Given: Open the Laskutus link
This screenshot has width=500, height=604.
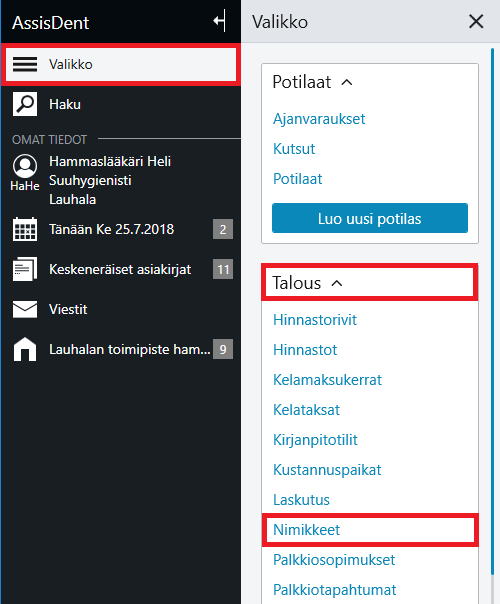Looking at the screenshot, I should click(x=301, y=500).
